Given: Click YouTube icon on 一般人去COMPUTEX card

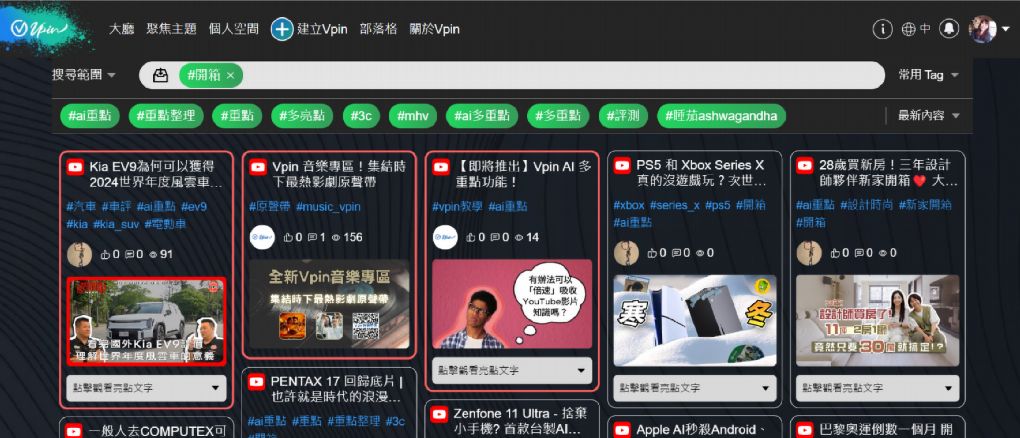Looking at the screenshot, I should point(74,431).
